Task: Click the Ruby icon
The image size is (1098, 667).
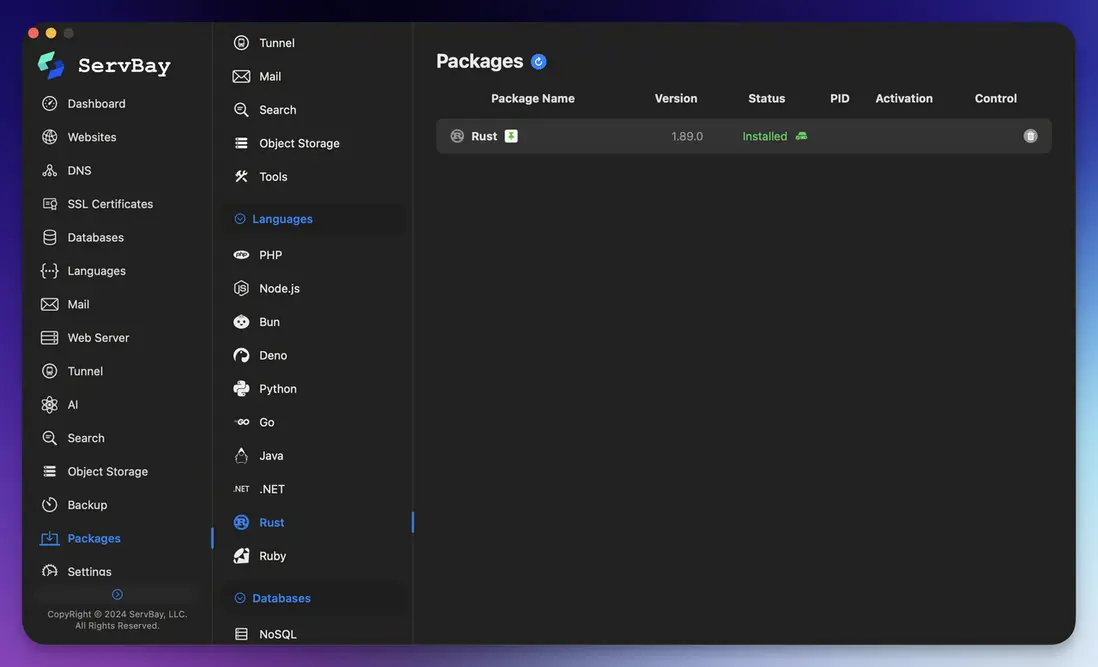Action: tap(242, 556)
